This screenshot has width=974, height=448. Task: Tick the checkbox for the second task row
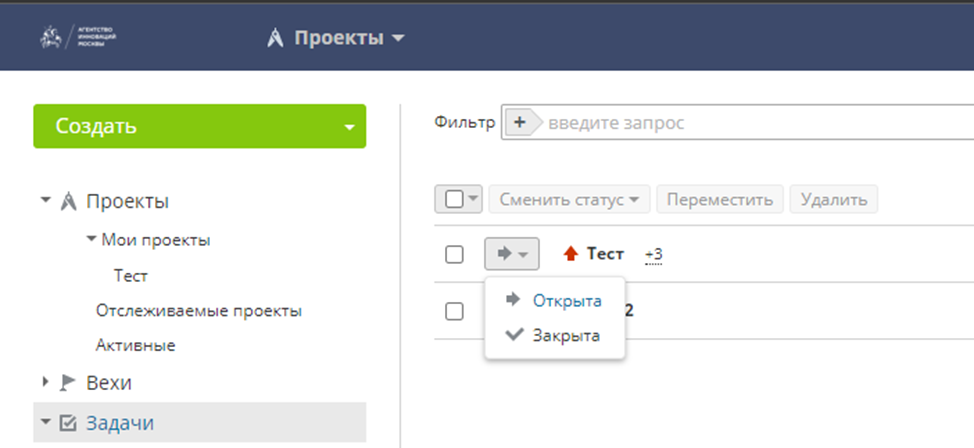point(454,311)
